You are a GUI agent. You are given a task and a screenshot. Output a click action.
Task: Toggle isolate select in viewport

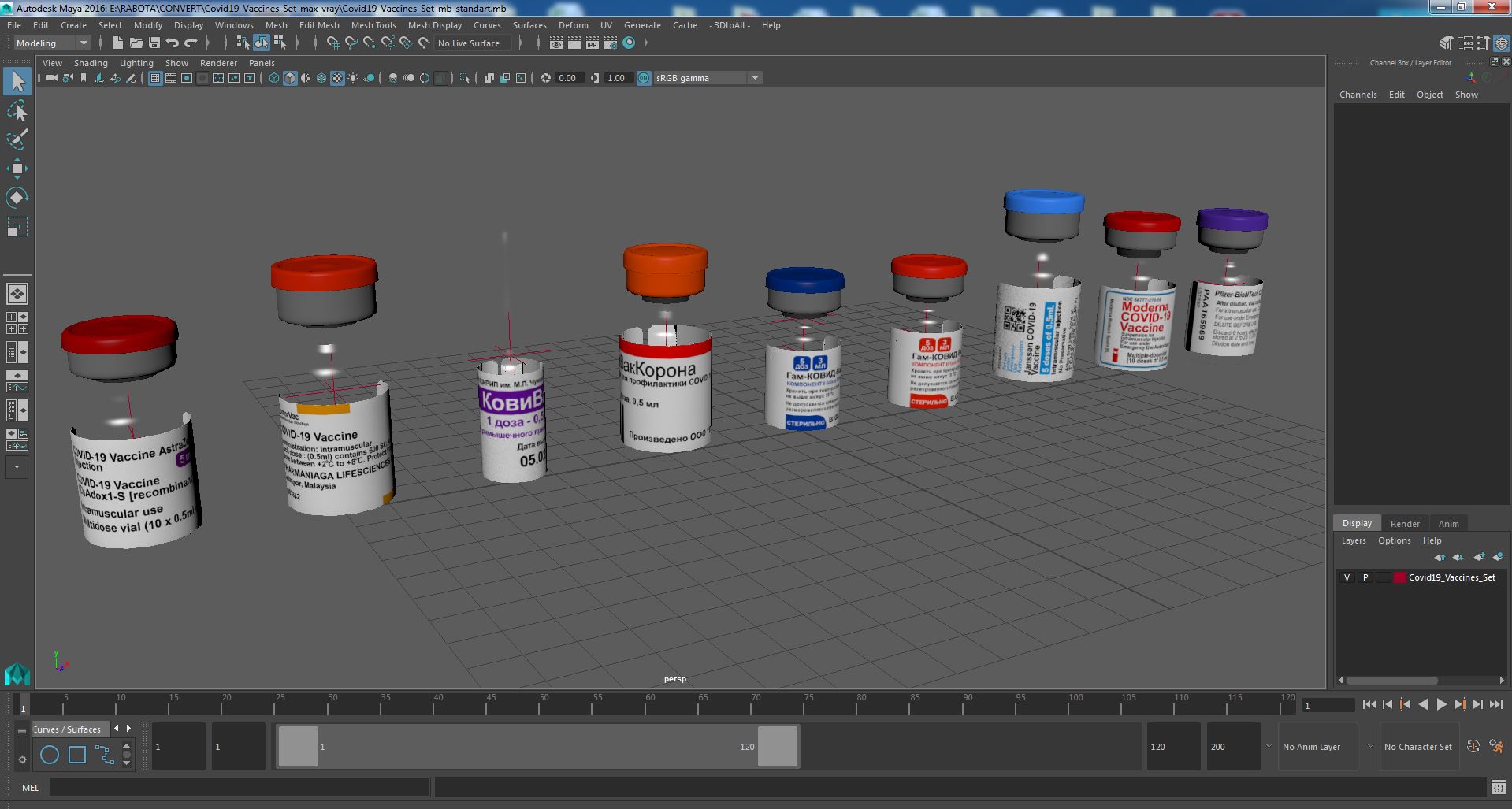click(x=465, y=78)
